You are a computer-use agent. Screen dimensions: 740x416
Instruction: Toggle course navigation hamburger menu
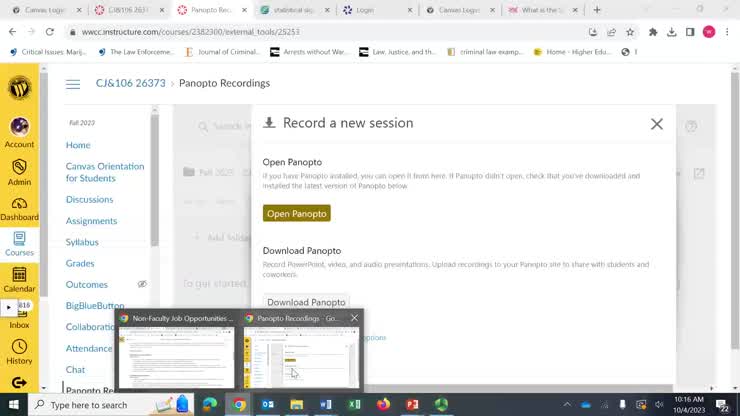pos(73,84)
